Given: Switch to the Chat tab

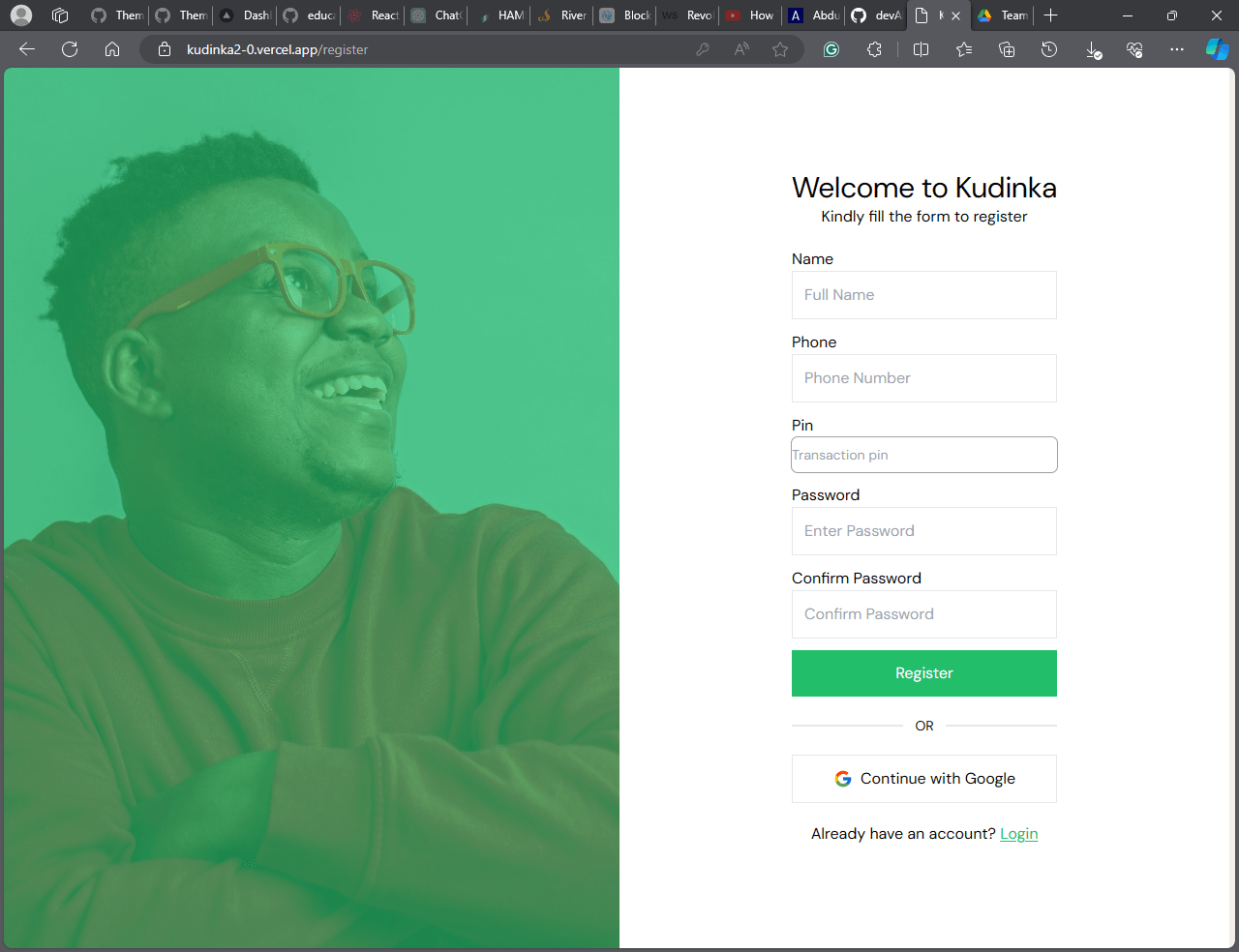Looking at the screenshot, I should (436, 15).
